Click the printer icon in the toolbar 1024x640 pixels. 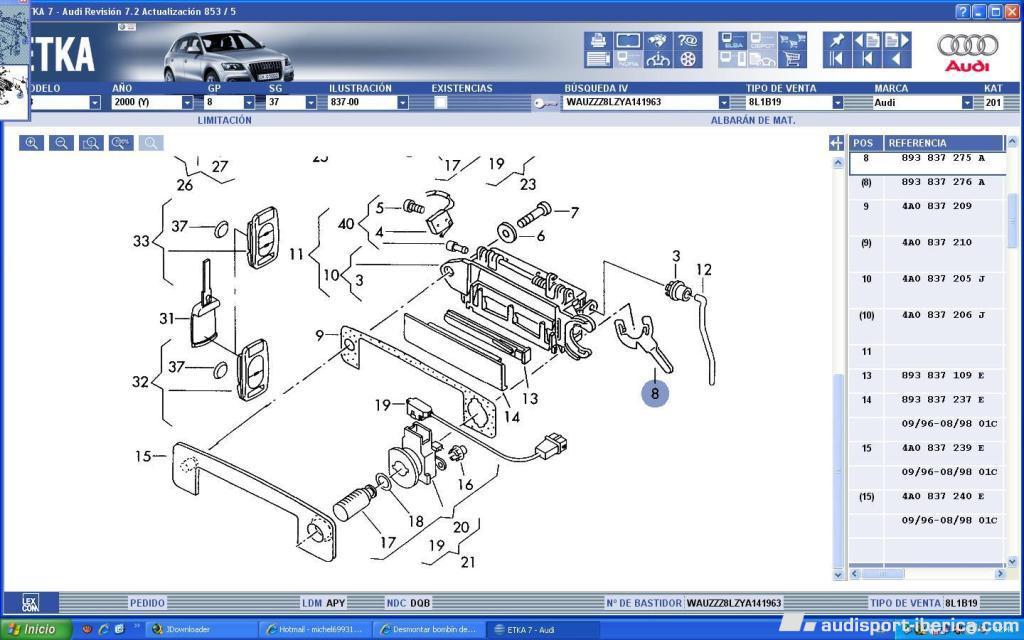[598, 40]
